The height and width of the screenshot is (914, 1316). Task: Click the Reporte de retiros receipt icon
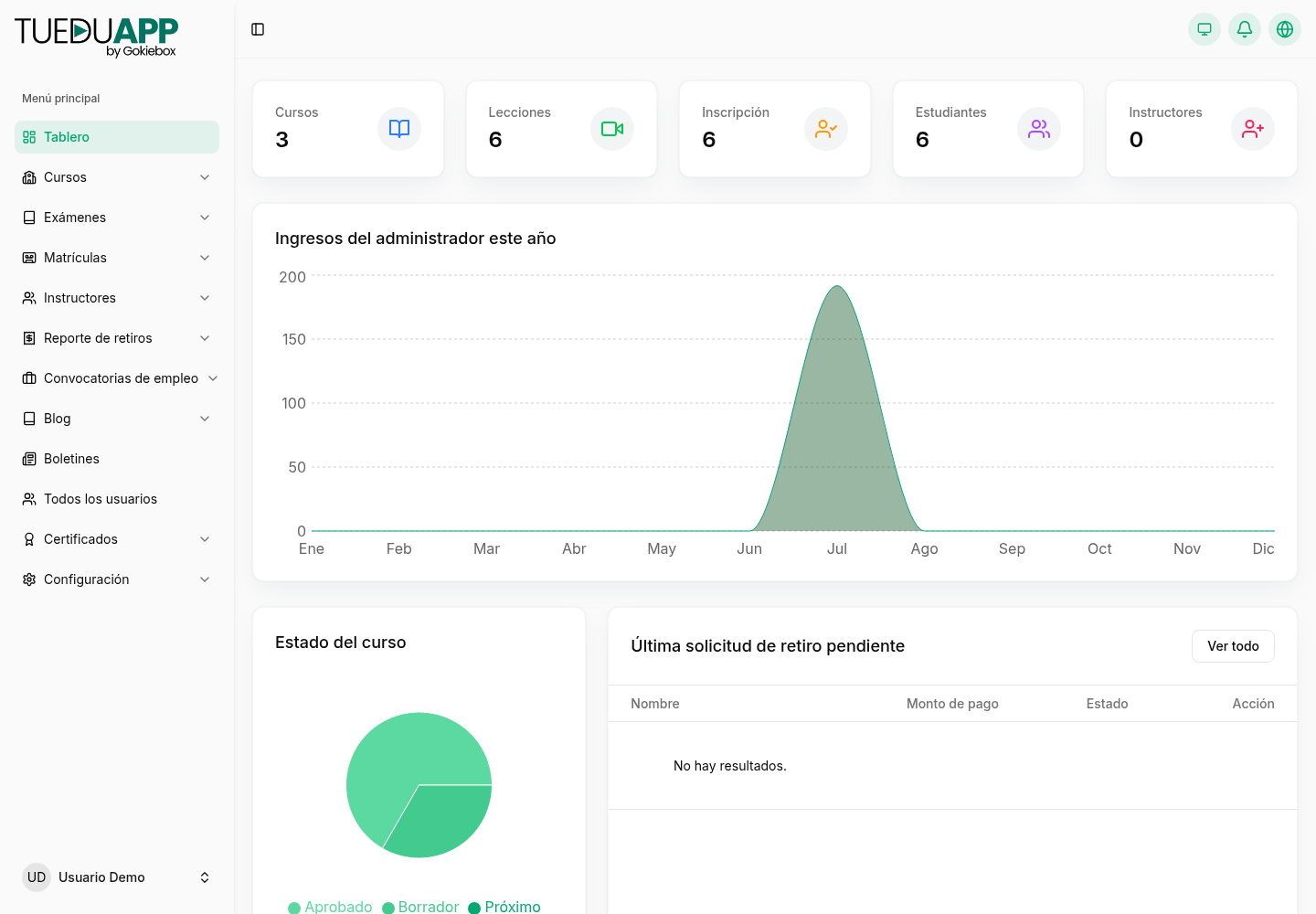click(29, 338)
